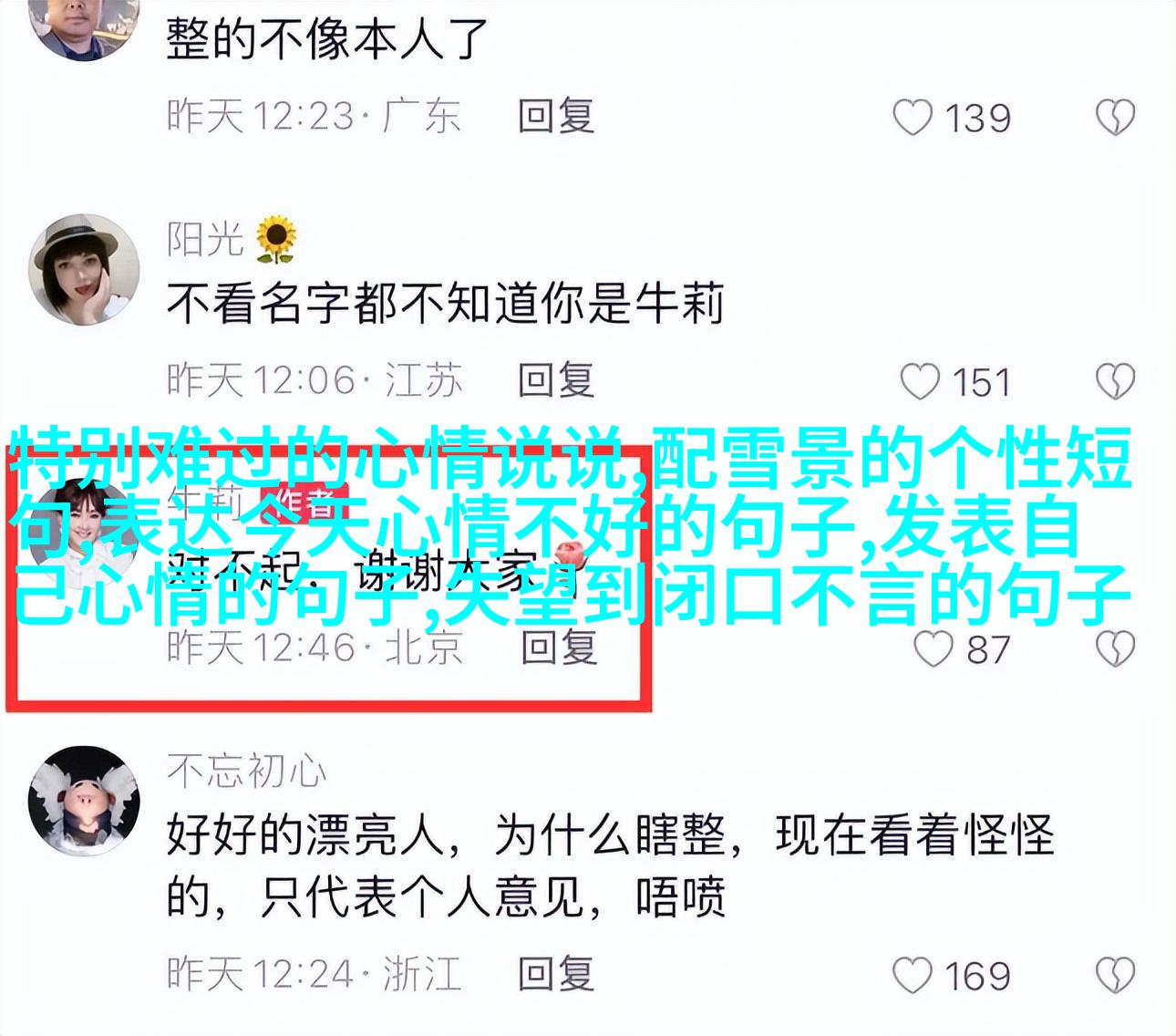Reply to the 12:06 Jiangsu comment
The width and height of the screenshot is (1176, 1036).
tap(556, 380)
